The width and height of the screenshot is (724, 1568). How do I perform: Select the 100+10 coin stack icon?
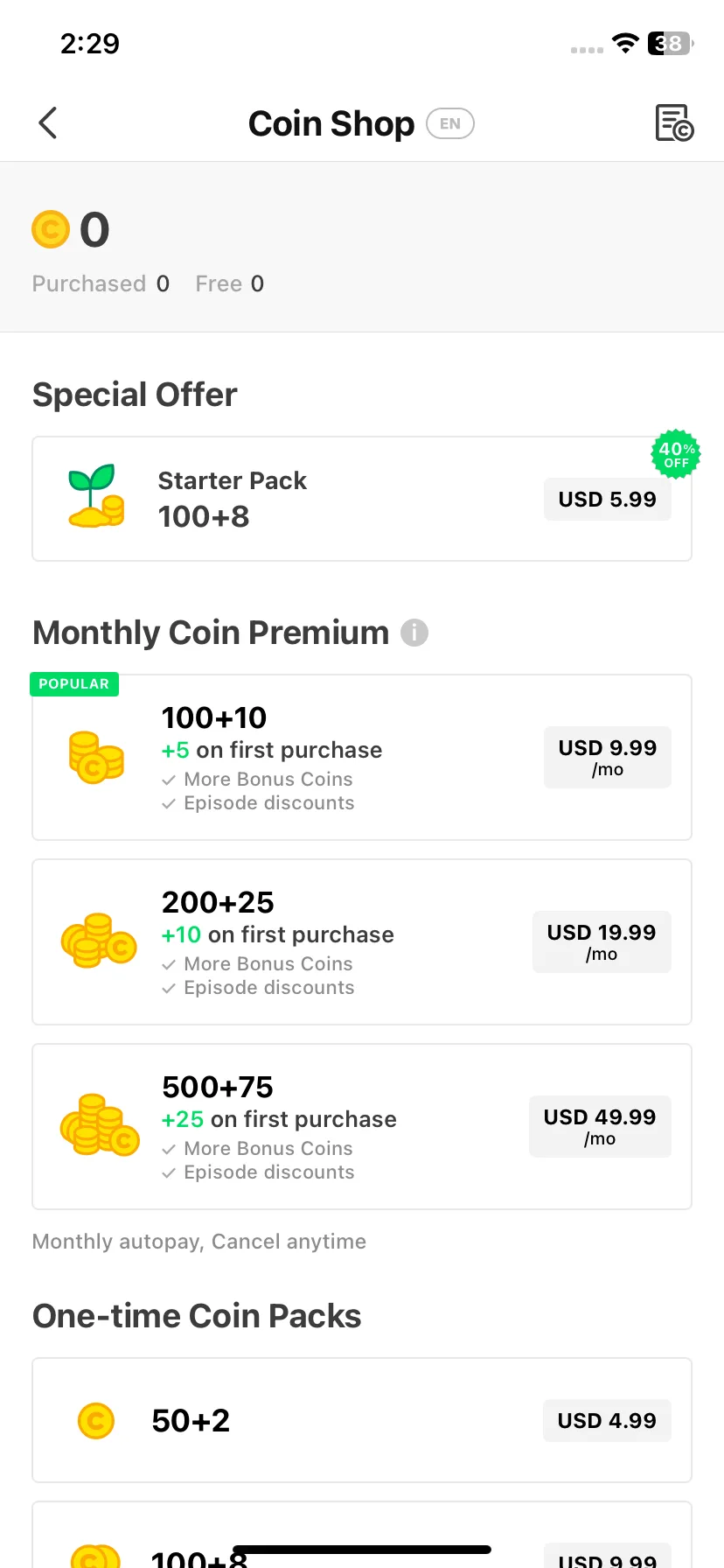[x=96, y=758]
